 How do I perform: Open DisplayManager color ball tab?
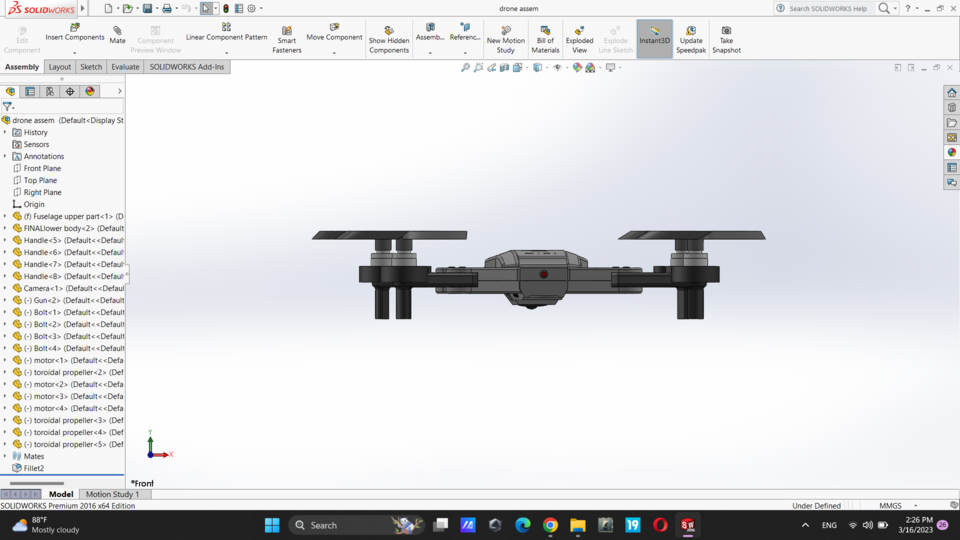click(90, 91)
